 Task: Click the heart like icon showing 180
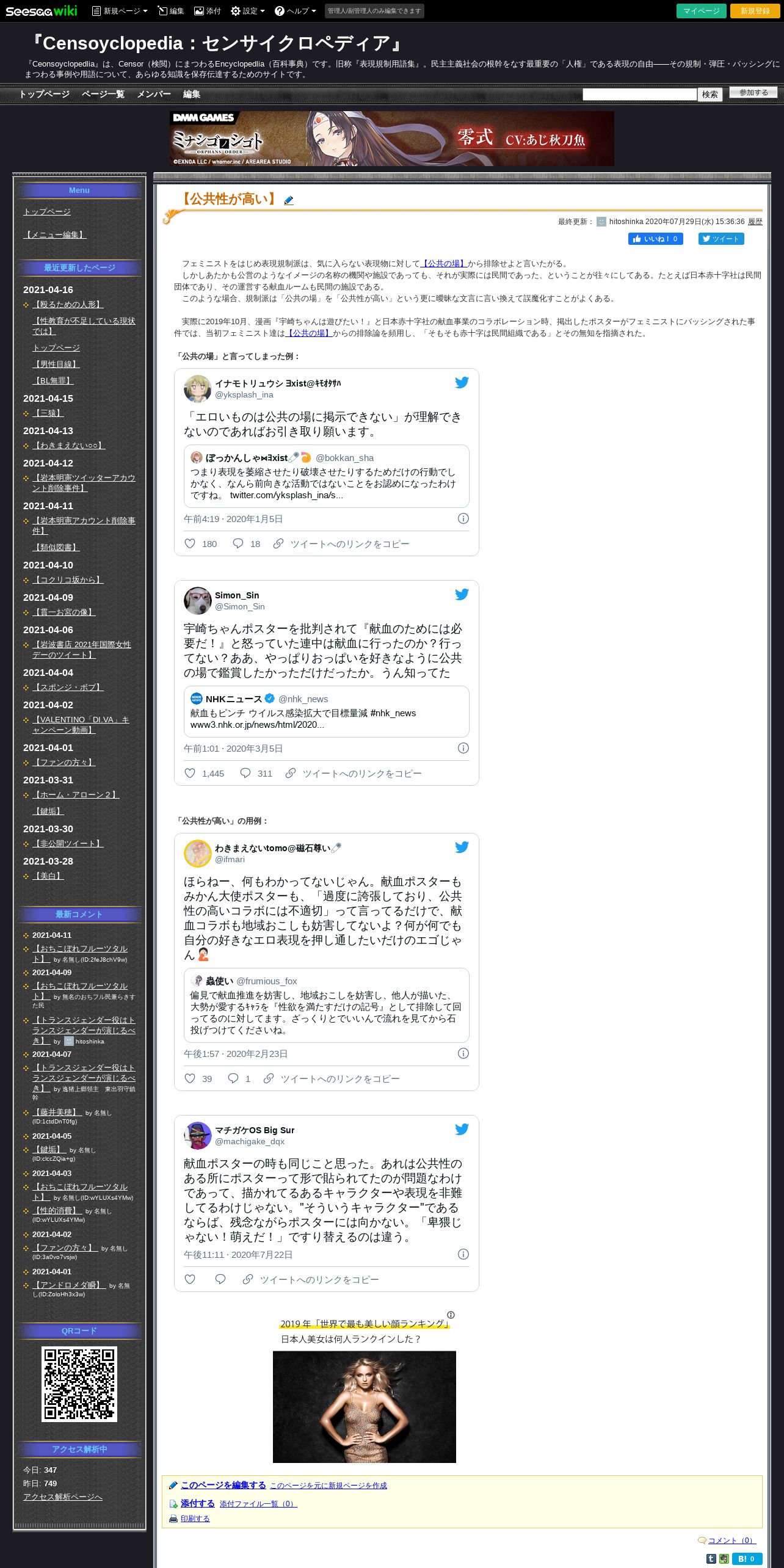[x=190, y=543]
